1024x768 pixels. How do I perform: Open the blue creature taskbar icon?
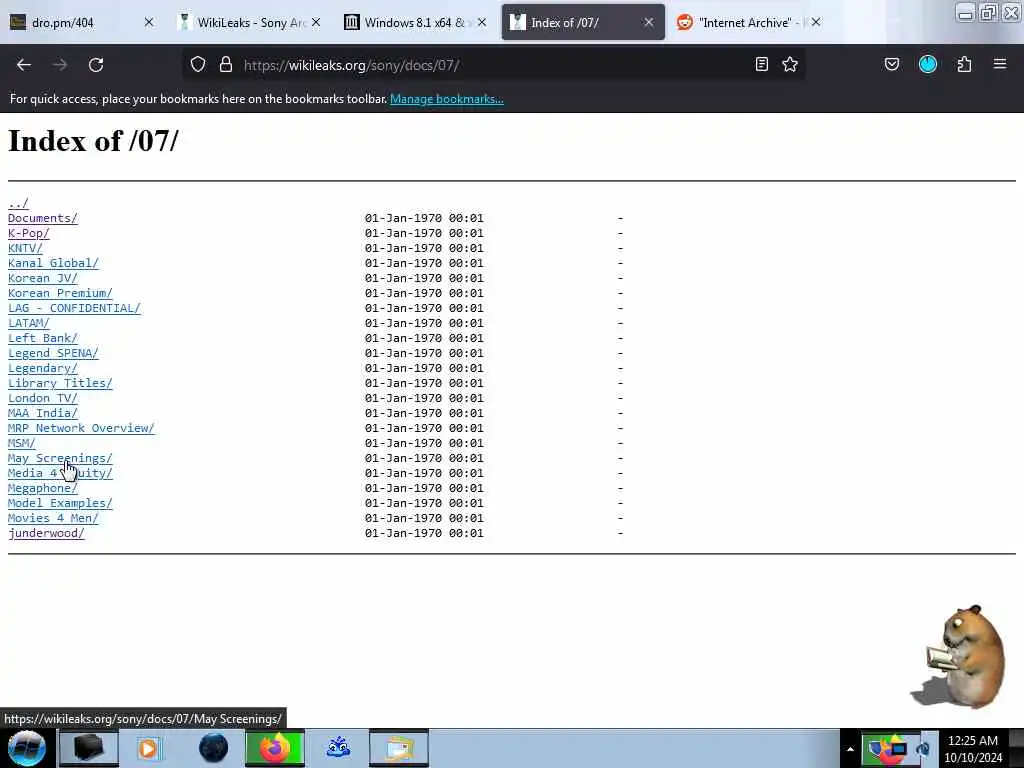point(338,748)
